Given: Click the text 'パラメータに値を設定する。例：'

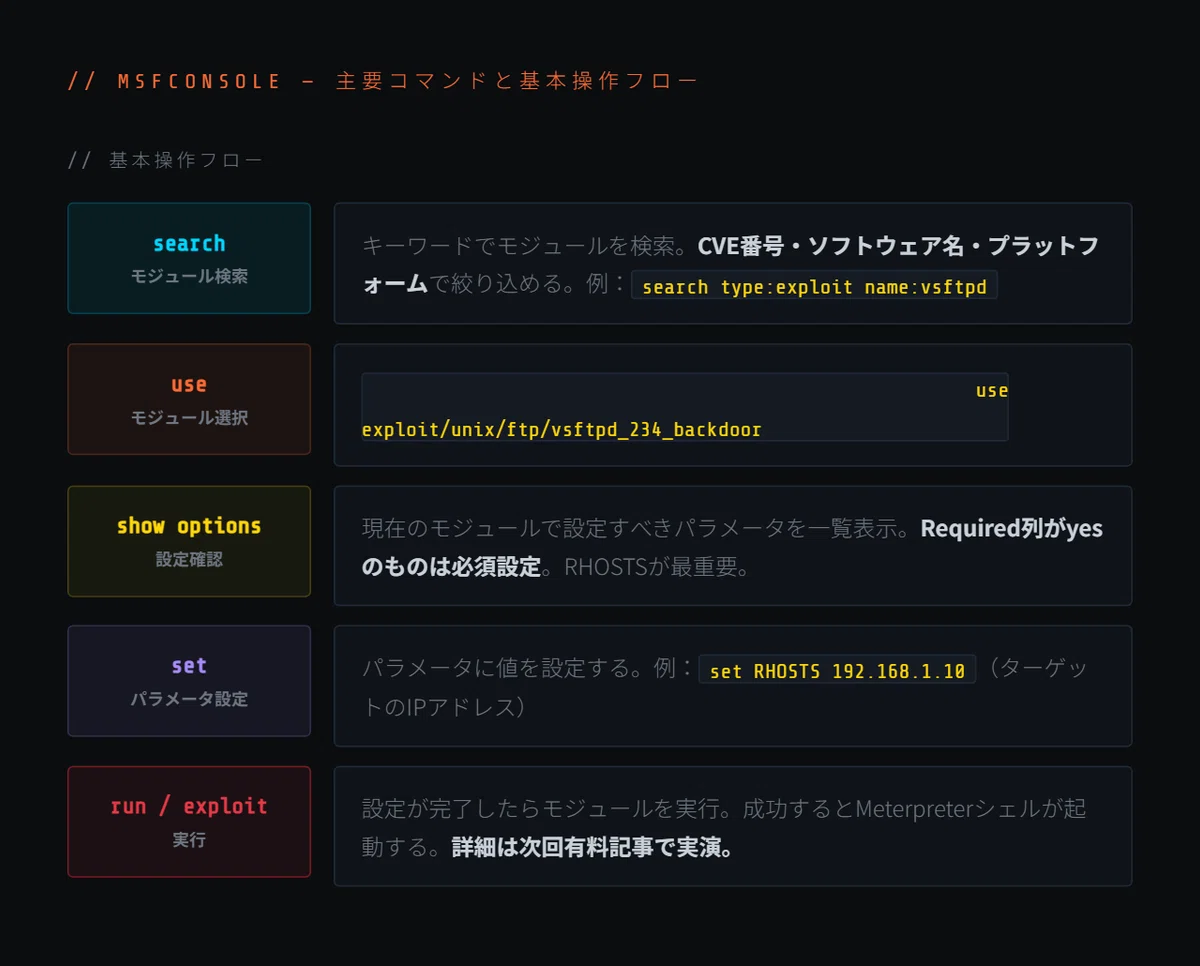Looking at the screenshot, I should pyautogui.click(x=528, y=669).
